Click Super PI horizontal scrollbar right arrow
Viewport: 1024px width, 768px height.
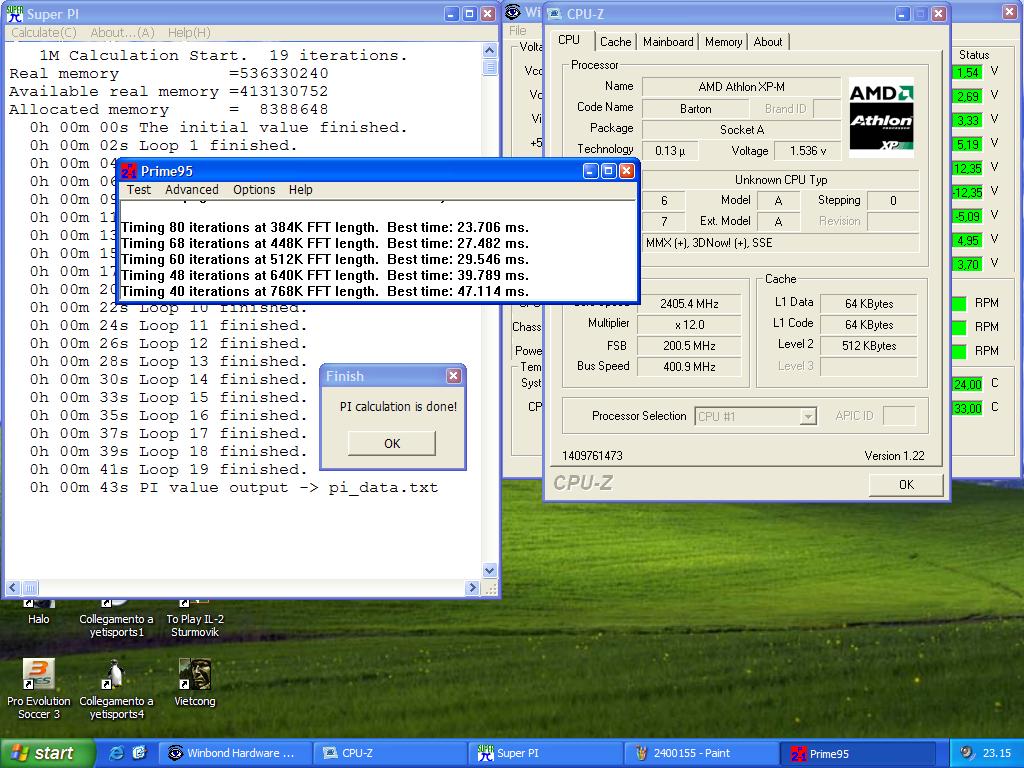click(x=473, y=588)
